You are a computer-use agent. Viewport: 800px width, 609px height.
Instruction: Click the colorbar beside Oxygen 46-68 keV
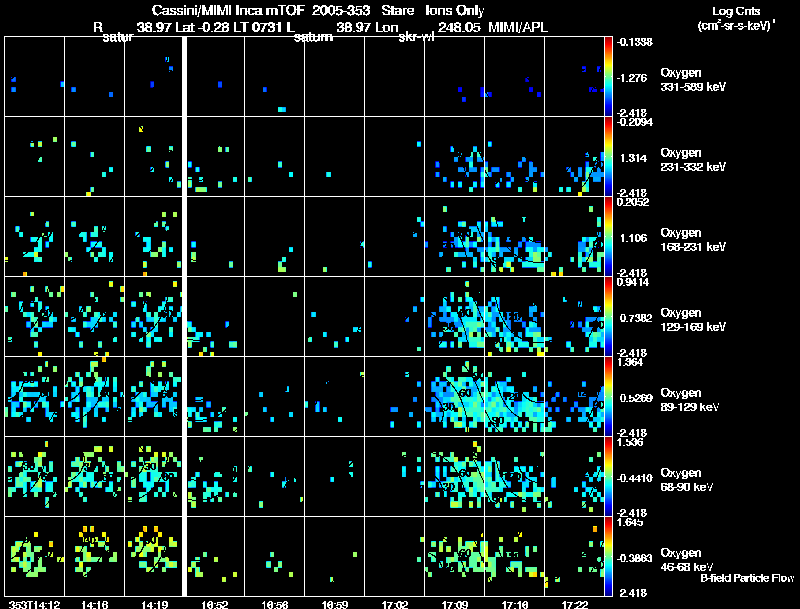608,557
